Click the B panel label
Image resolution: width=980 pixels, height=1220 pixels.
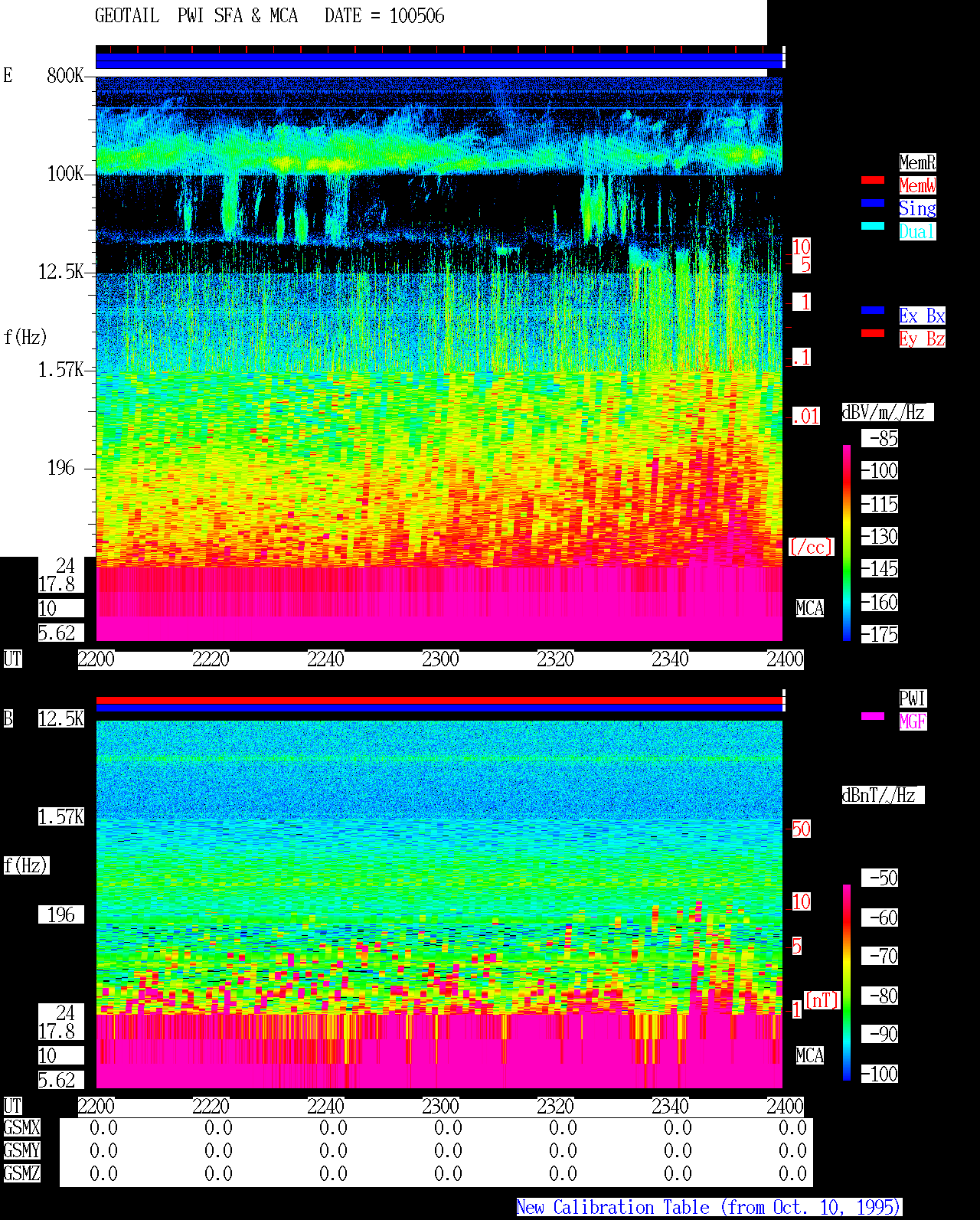(8, 718)
